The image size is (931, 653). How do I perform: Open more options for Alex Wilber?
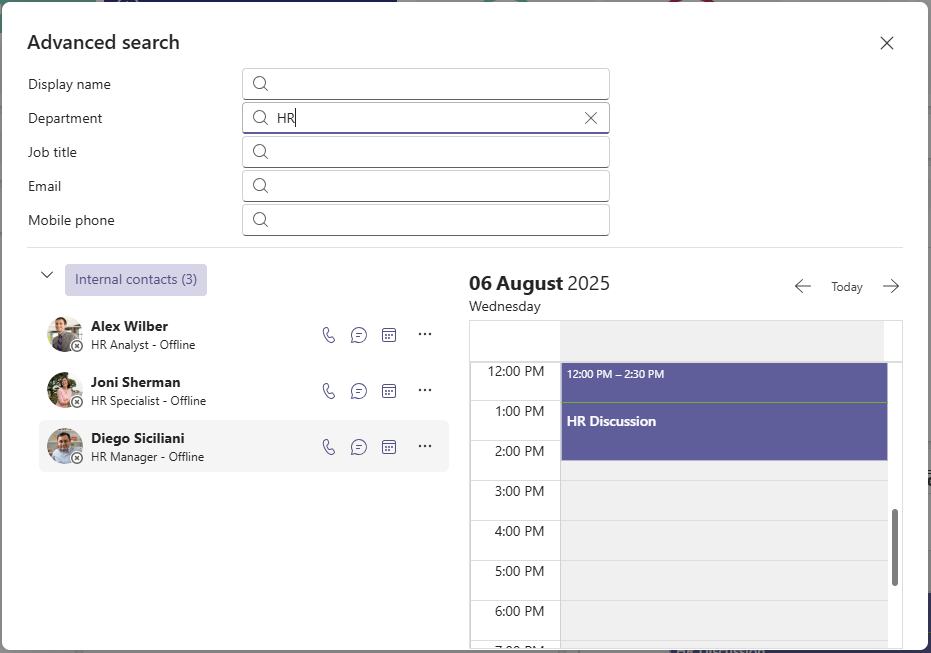425,335
